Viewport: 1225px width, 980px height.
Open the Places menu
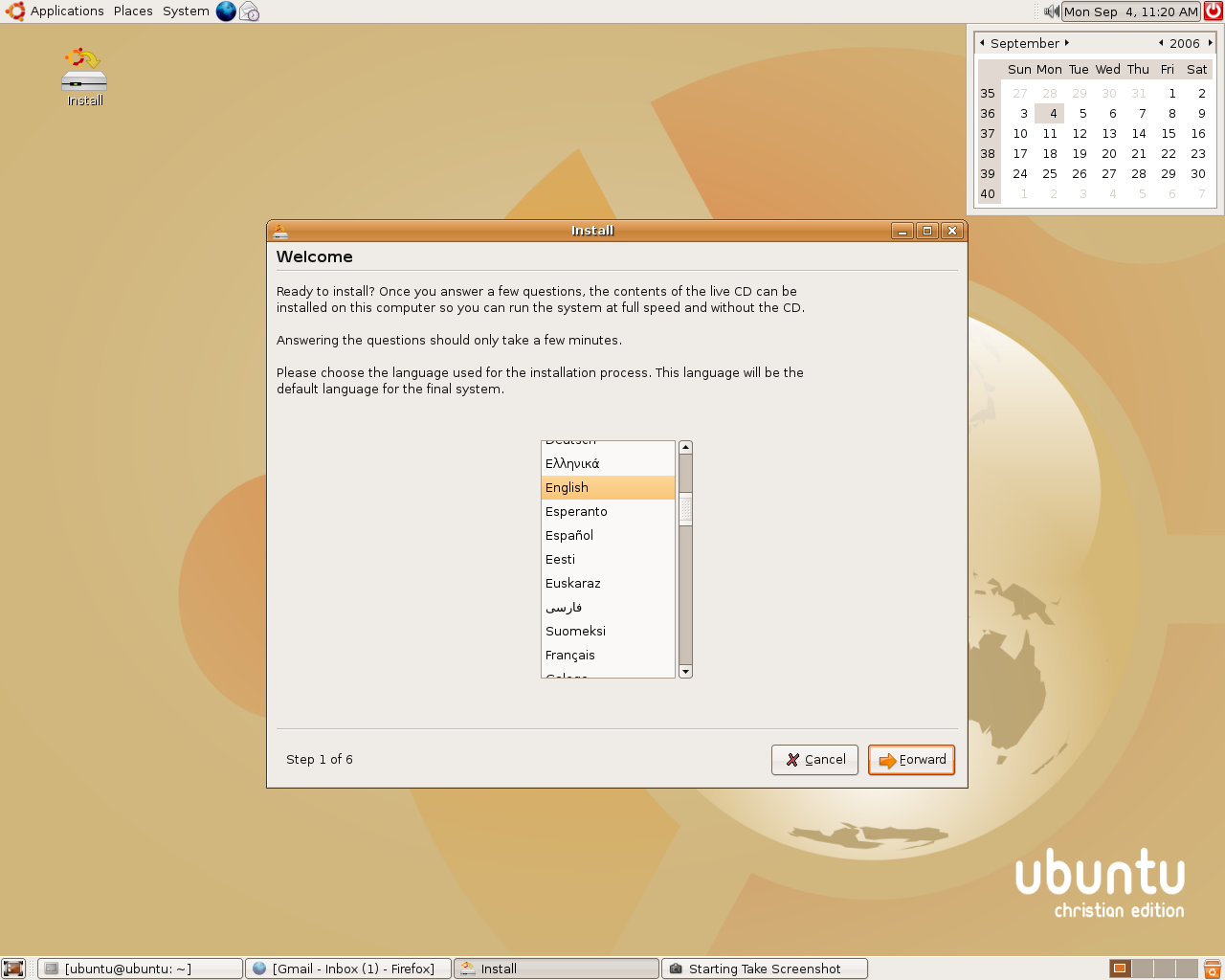click(133, 11)
